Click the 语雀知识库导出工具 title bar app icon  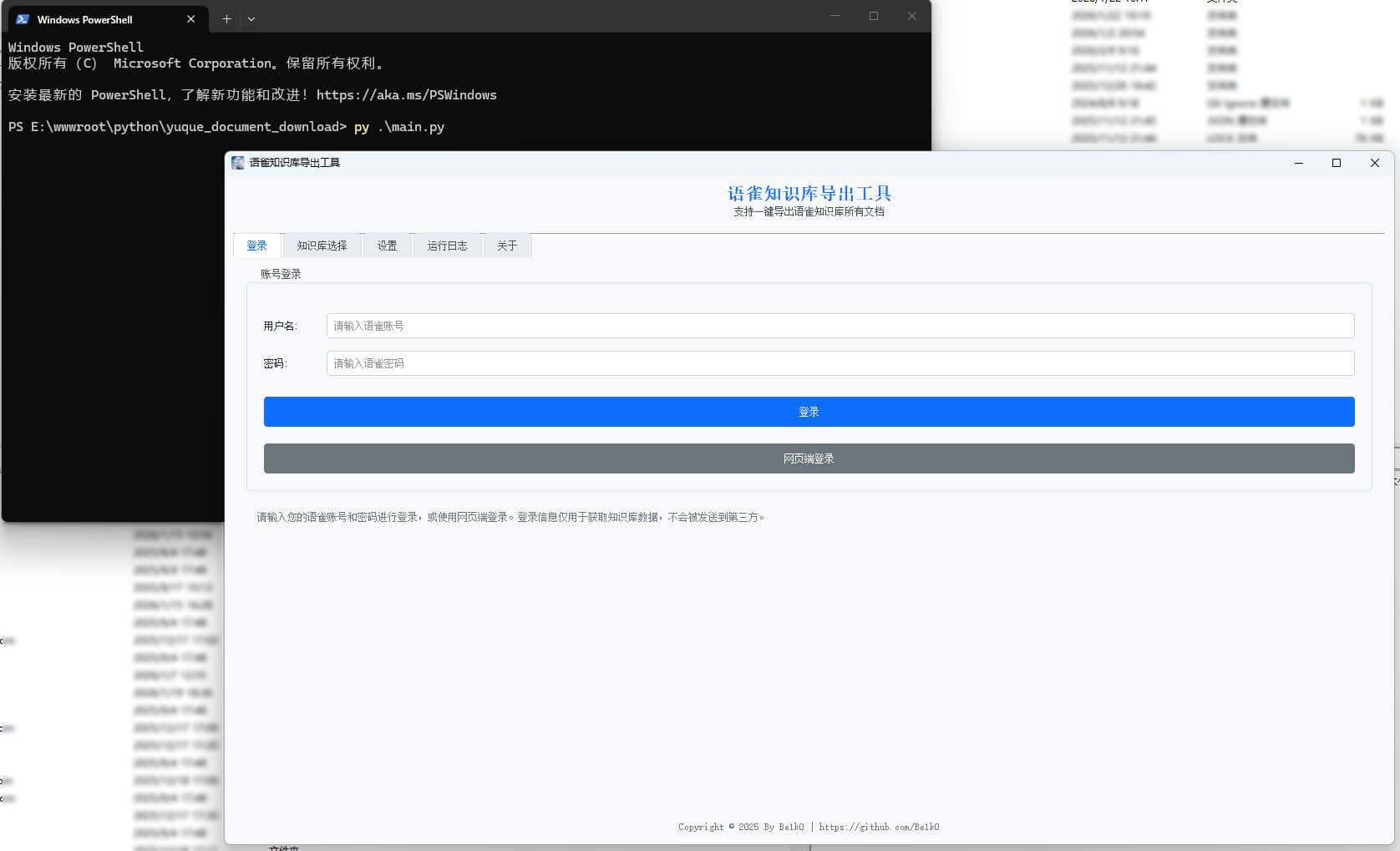click(238, 163)
